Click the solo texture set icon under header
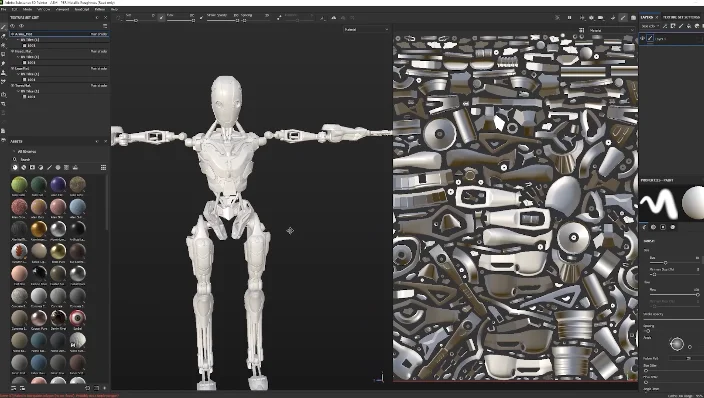This screenshot has width=704, height=398. tap(21, 26)
